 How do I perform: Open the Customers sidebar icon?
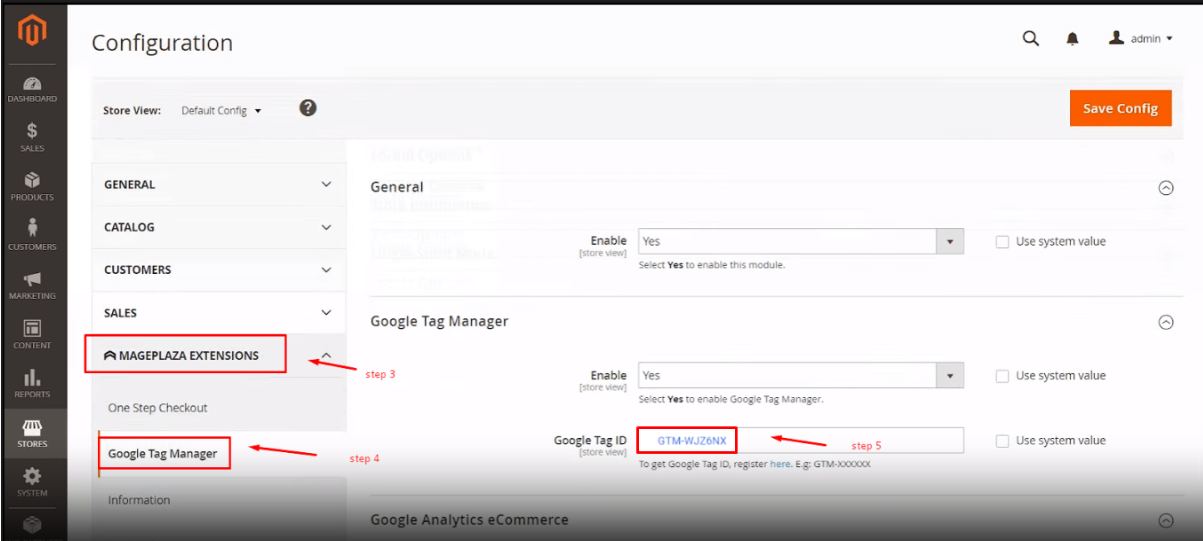[x=32, y=235]
